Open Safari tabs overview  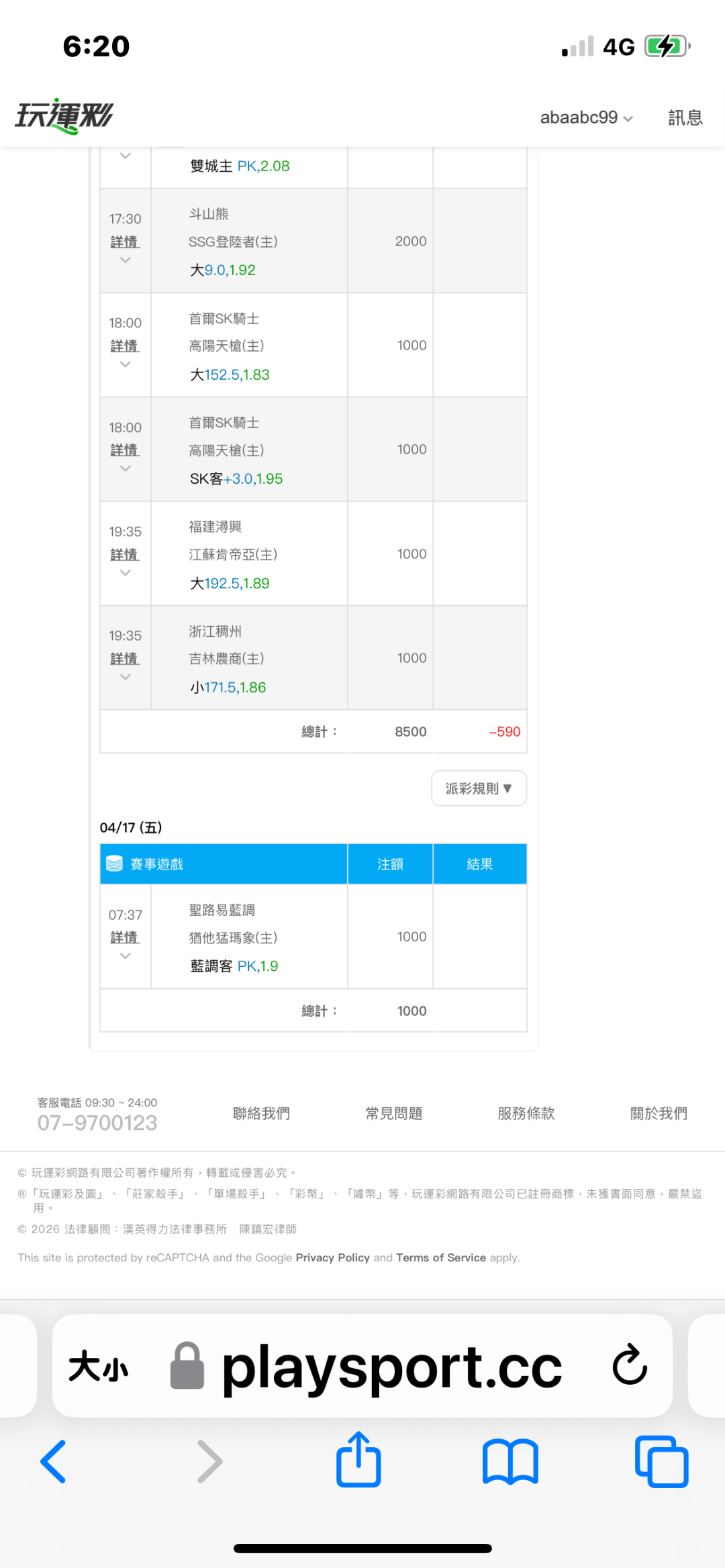[661, 1461]
